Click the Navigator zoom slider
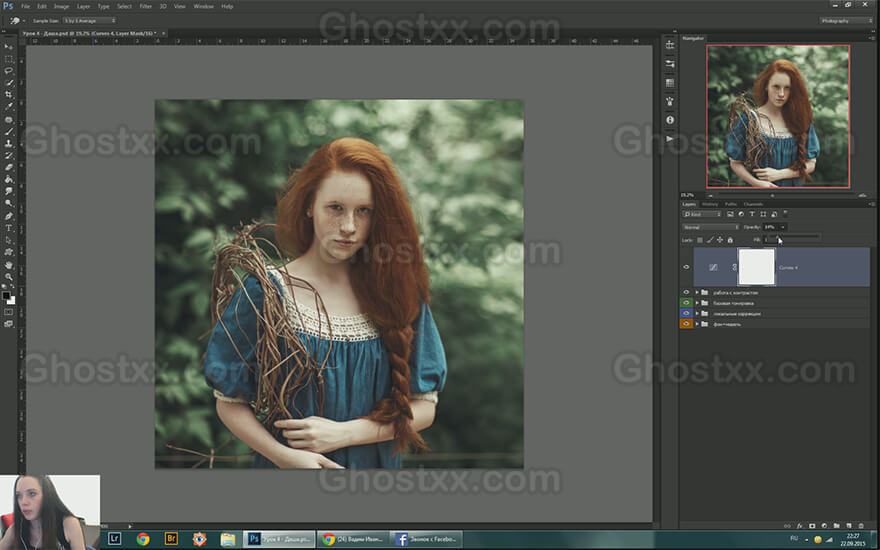 coord(772,195)
